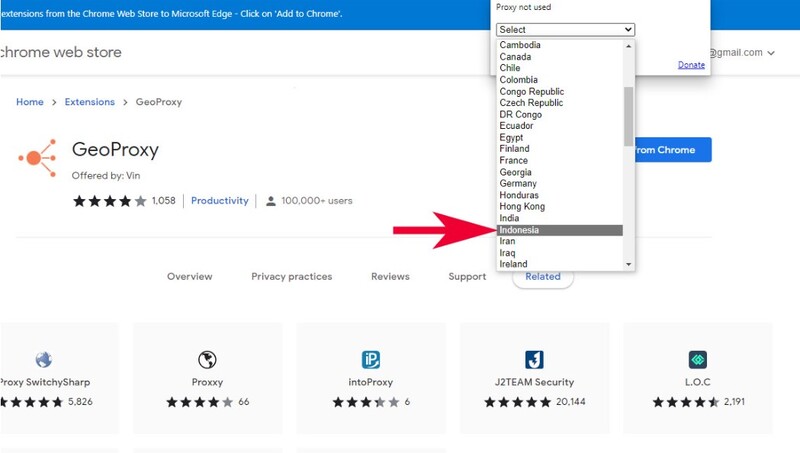Image resolution: width=800 pixels, height=453 pixels.
Task: Click the Edge extensions notice banner text
Action: 171,14
